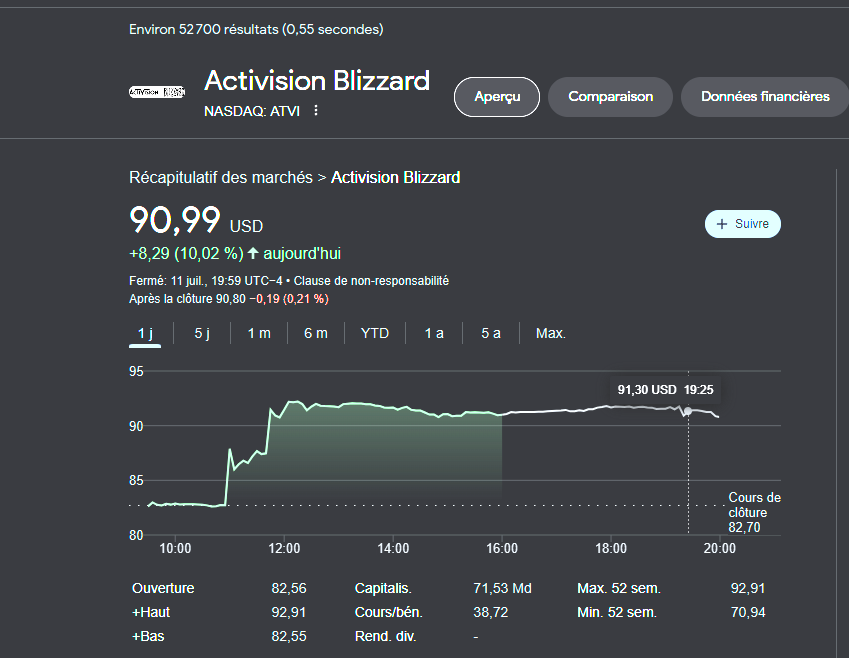The width and height of the screenshot is (849, 658).
Task: Click the Après la clôture 90,80 text
Action: click(x=187, y=299)
